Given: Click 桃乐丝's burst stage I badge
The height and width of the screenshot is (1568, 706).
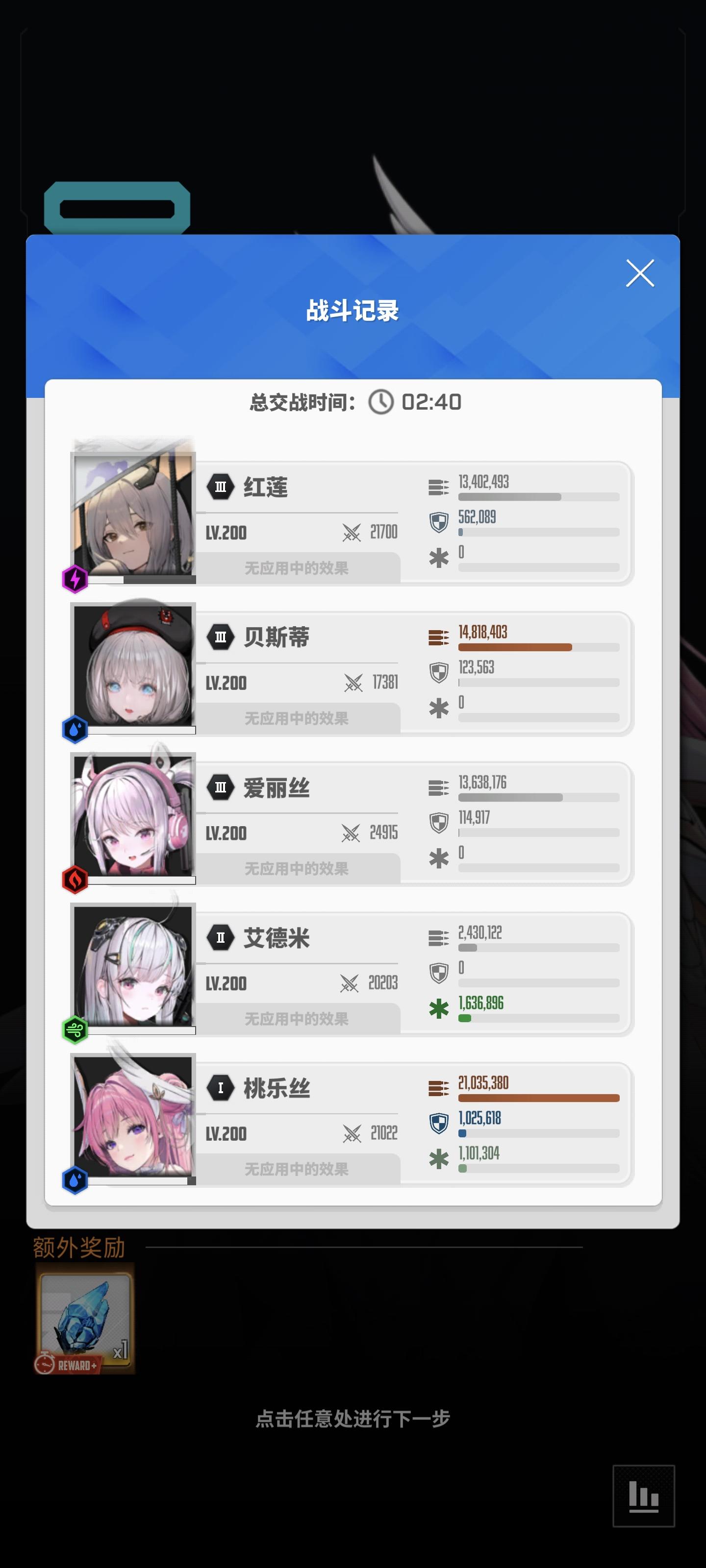Looking at the screenshot, I should tap(221, 1088).
